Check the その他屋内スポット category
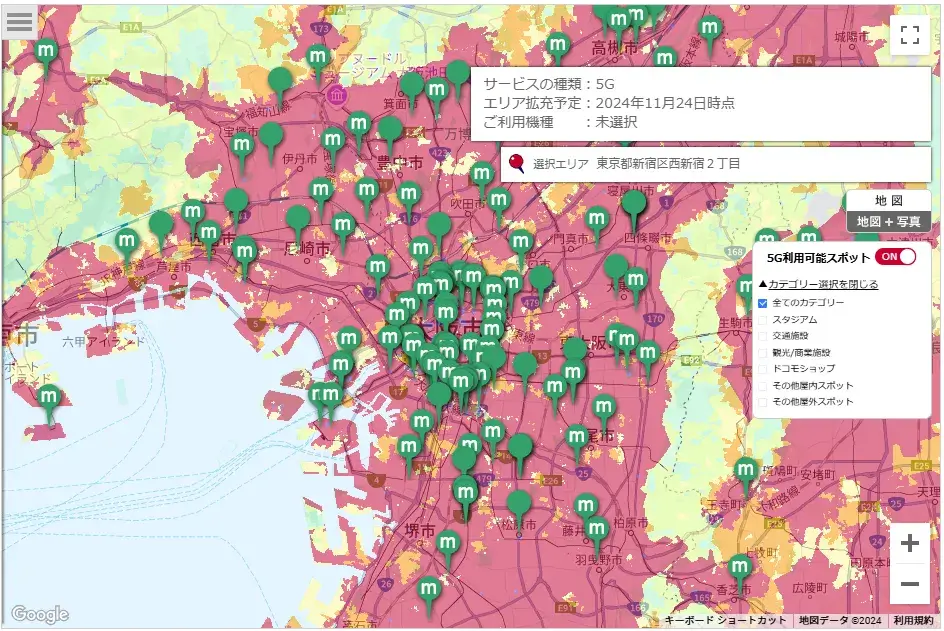 (763, 385)
